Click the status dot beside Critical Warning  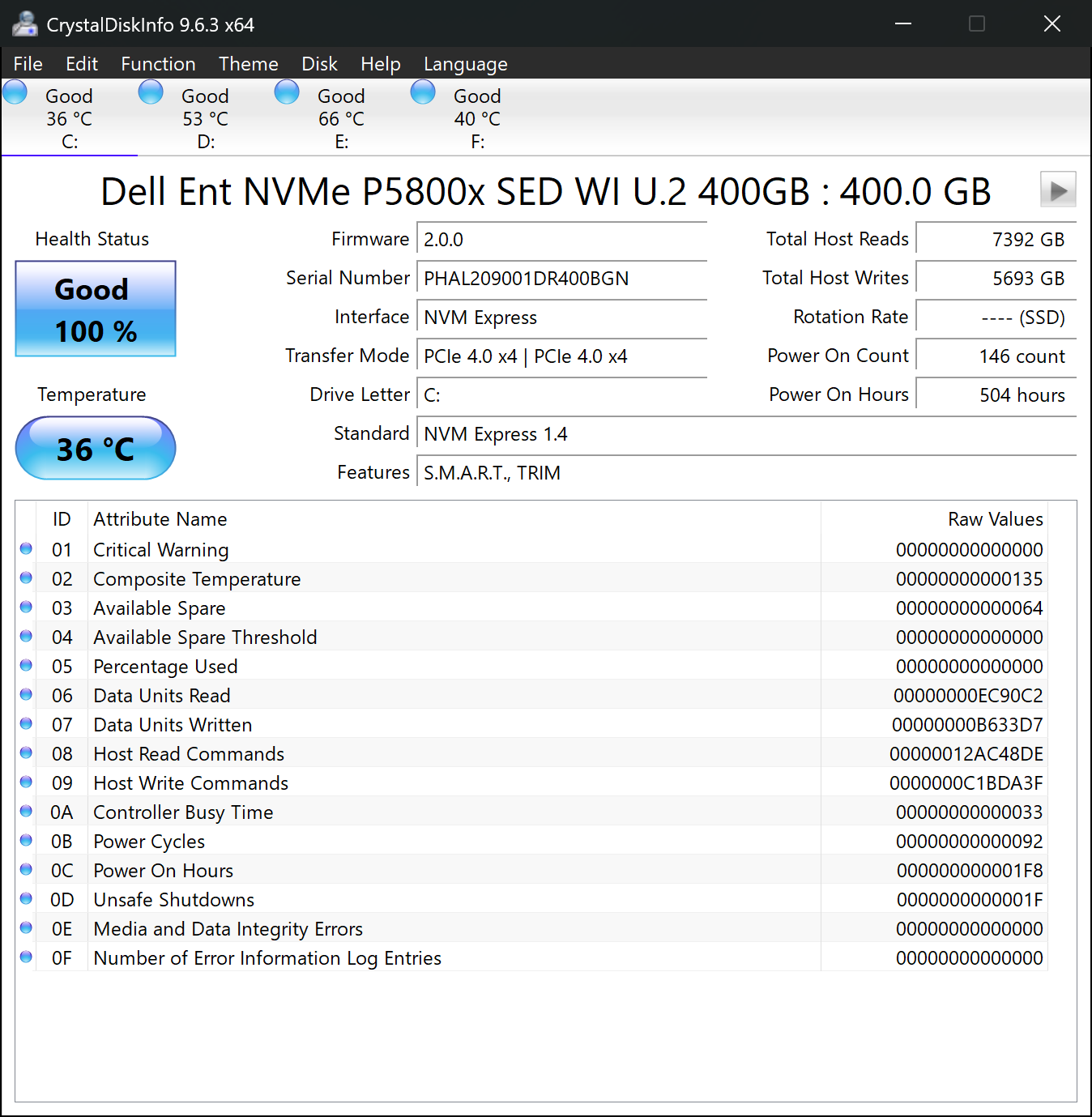(26, 549)
